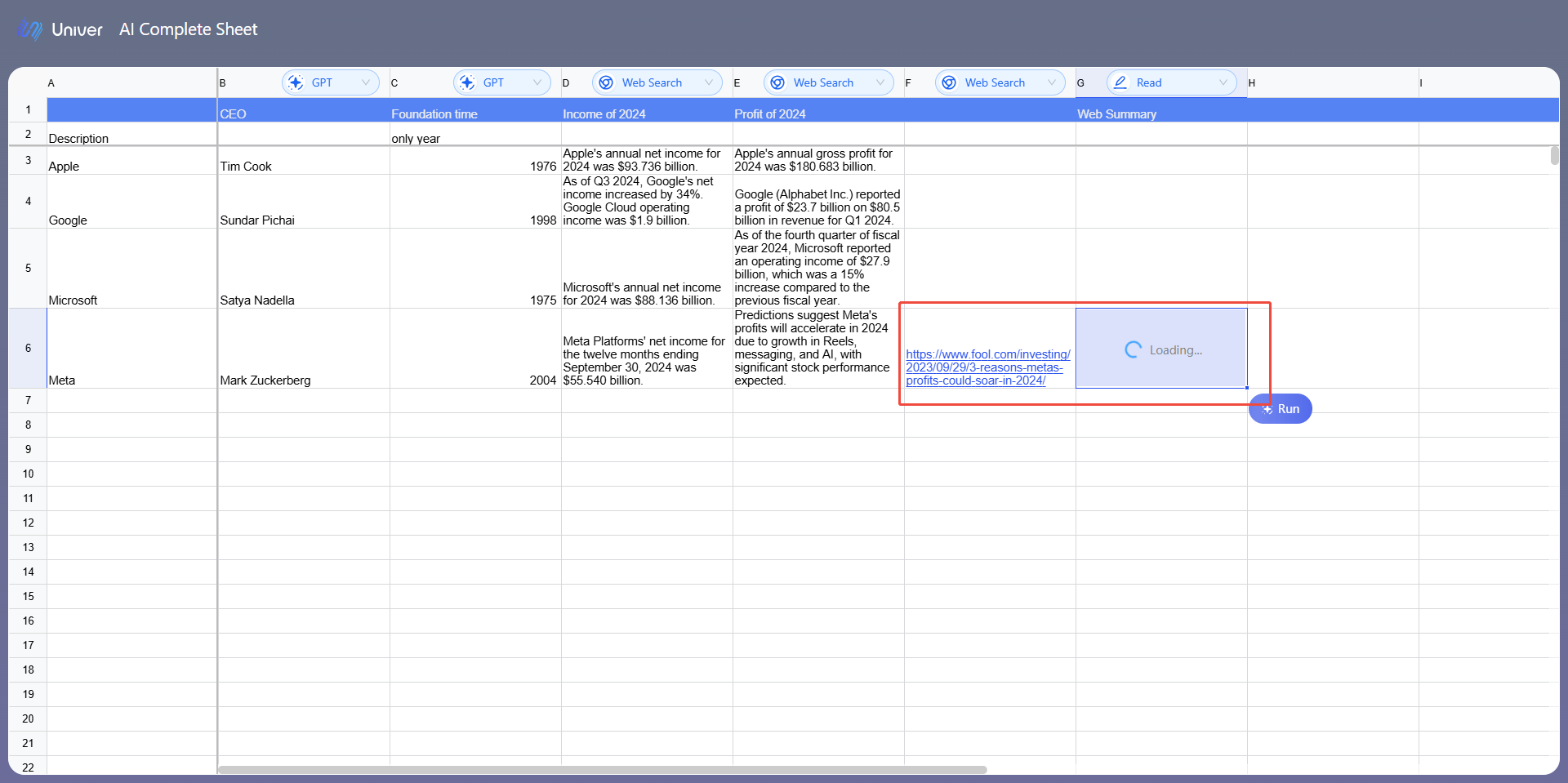
Task: Click the Loading cell in row 6
Action: click(x=1161, y=349)
